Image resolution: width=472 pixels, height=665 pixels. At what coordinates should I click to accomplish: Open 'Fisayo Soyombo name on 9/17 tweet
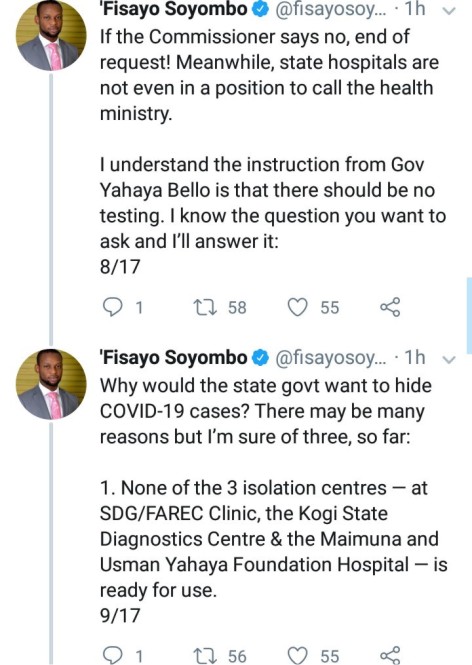(x=173, y=358)
